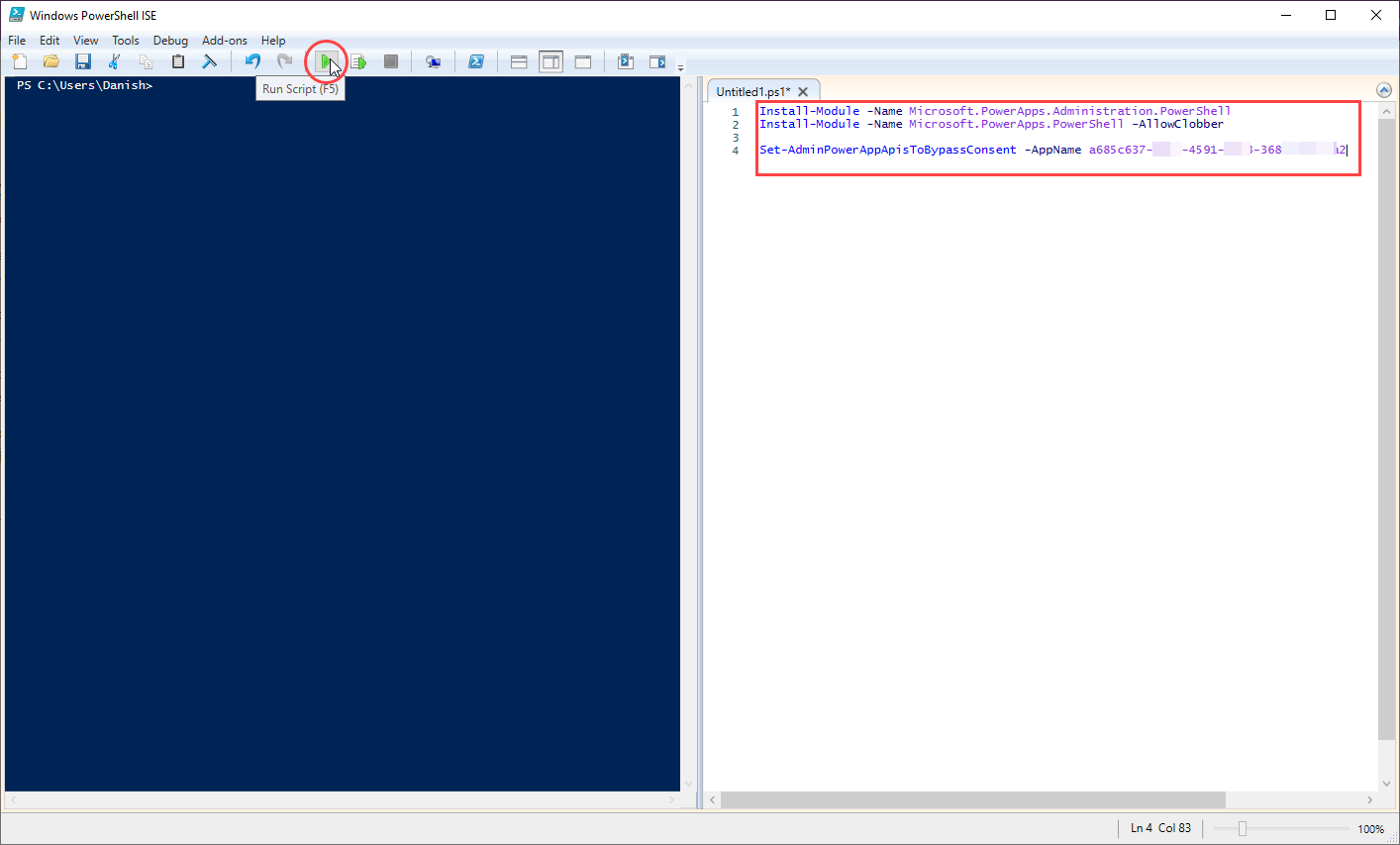
Task: Click the Clear Console Pane icon
Action: [210, 61]
